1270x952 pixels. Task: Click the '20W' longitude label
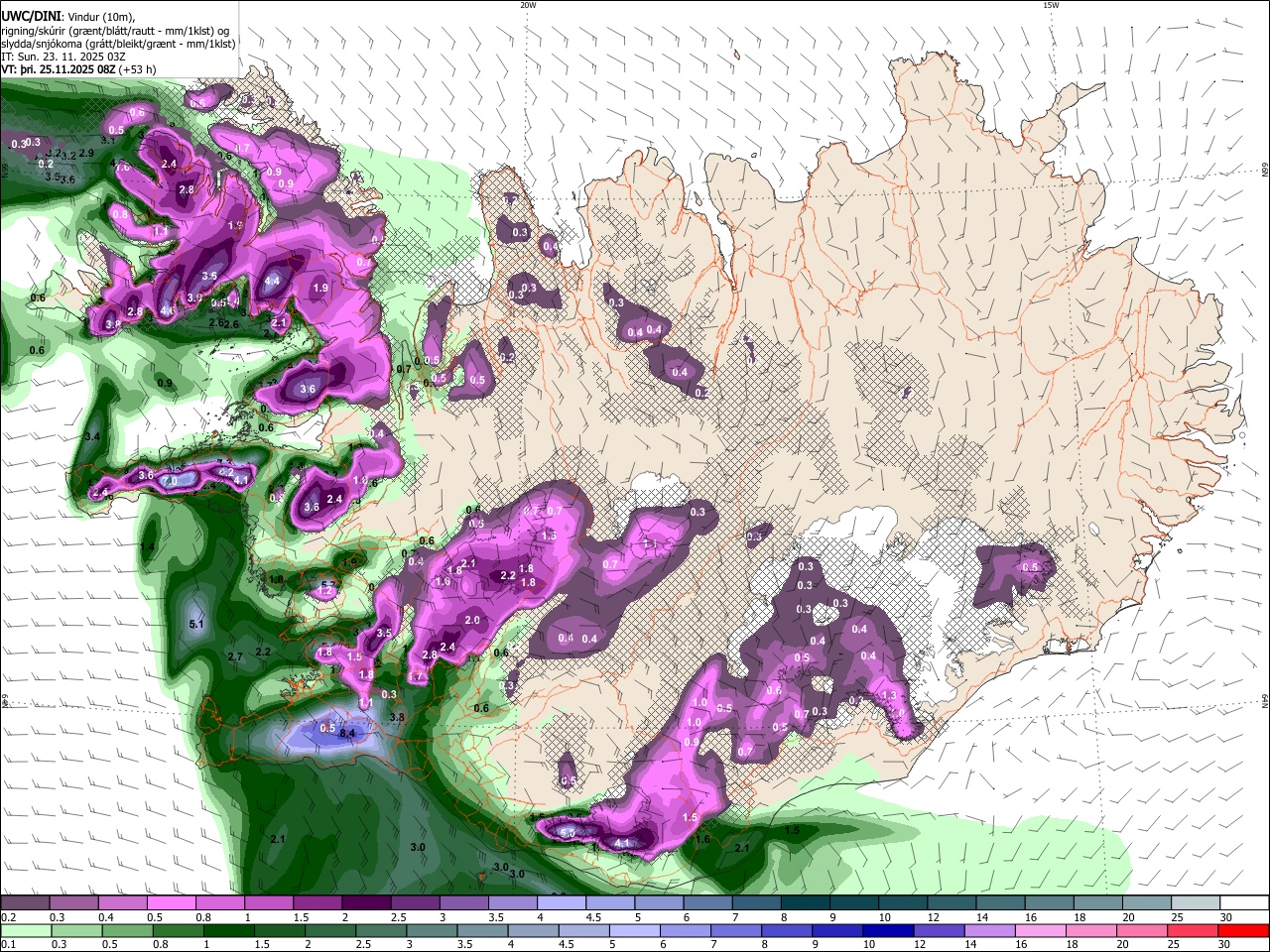tap(528, 5)
